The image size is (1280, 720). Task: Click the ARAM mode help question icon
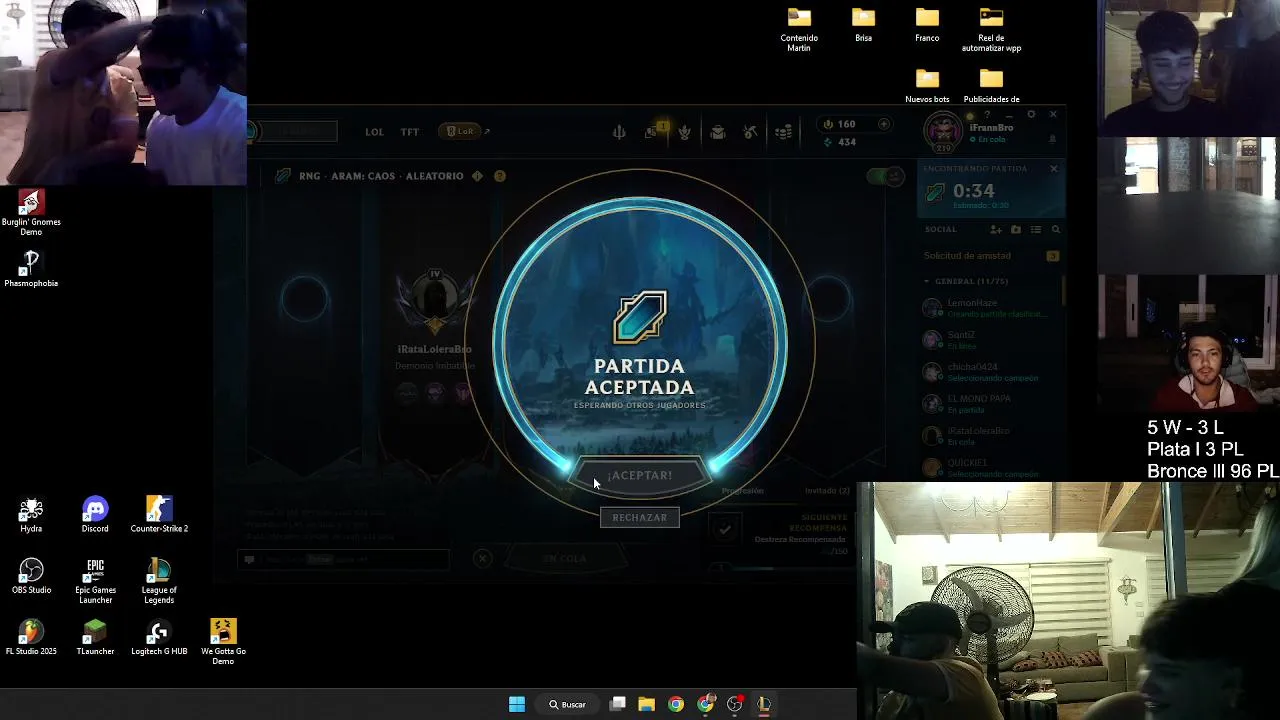pyautogui.click(x=500, y=176)
